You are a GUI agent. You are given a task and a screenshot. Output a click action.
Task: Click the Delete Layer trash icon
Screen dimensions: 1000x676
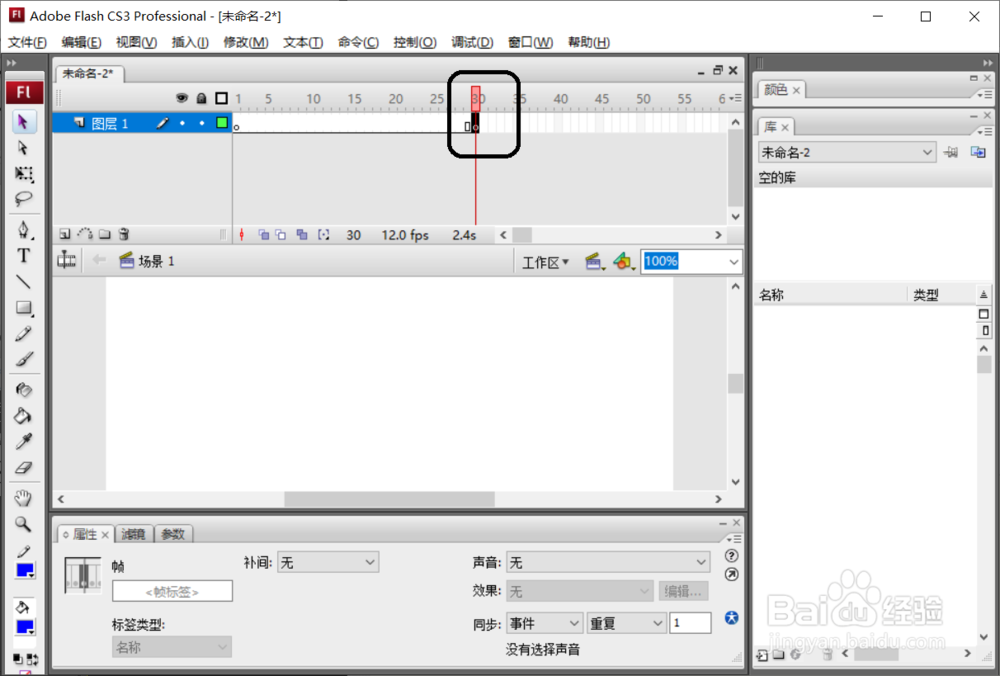(124, 234)
